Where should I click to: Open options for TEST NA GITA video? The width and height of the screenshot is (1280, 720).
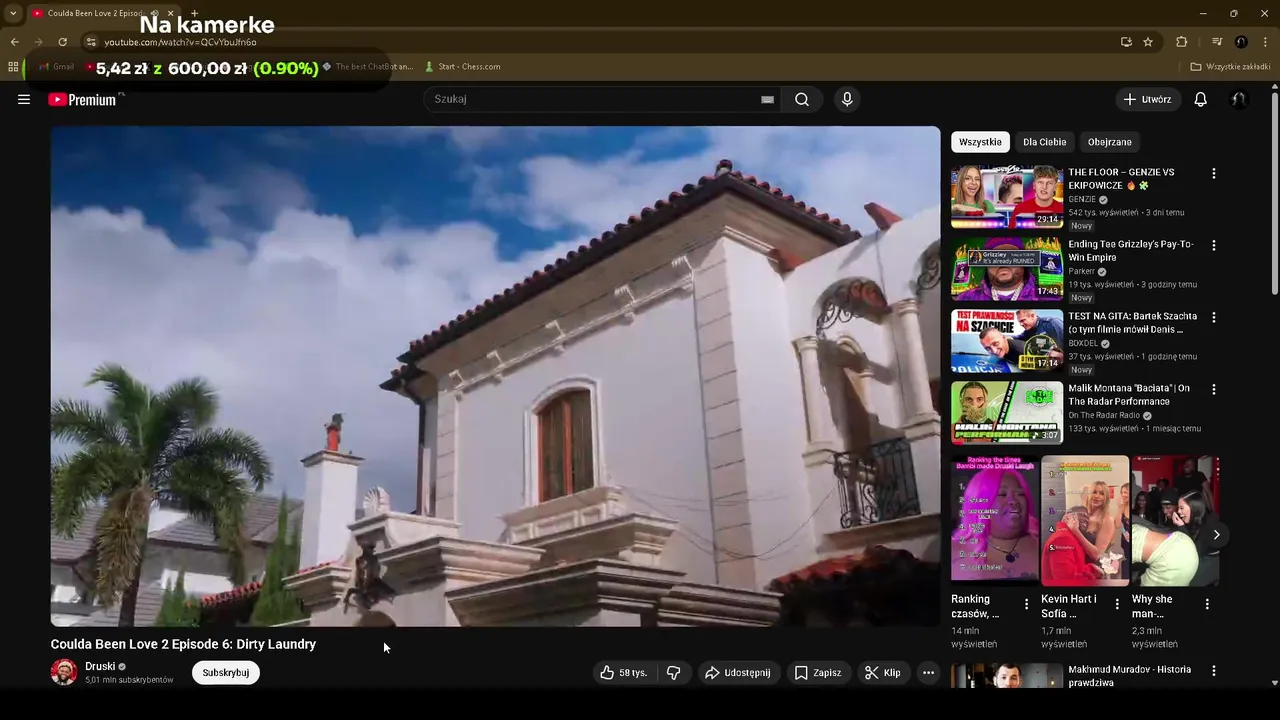[x=1214, y=317]
